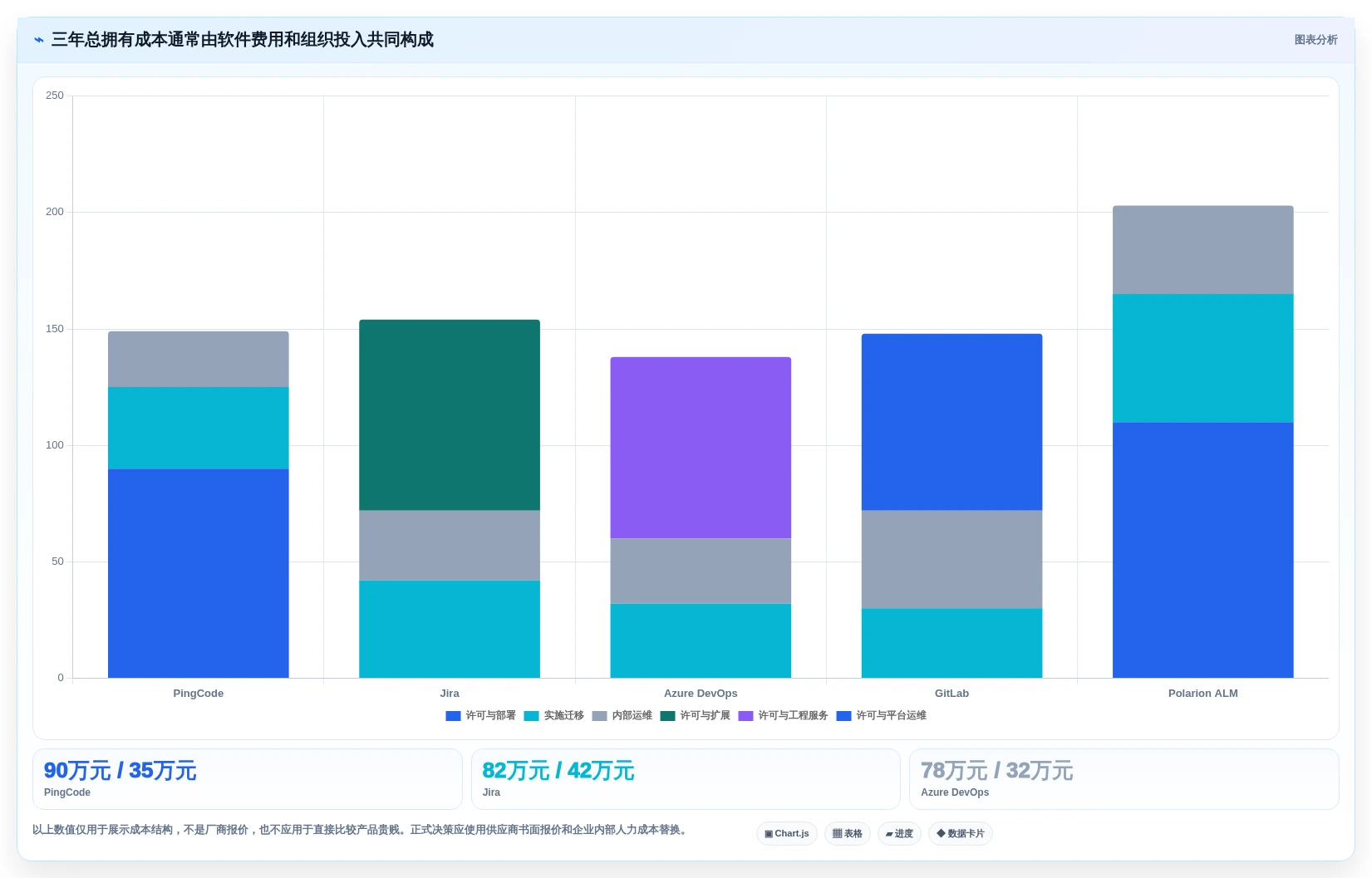This screenshot has height=878, width=1372.
Task: Open the 82万元 / 42万元 Jira card
Action: coord(686,779)
